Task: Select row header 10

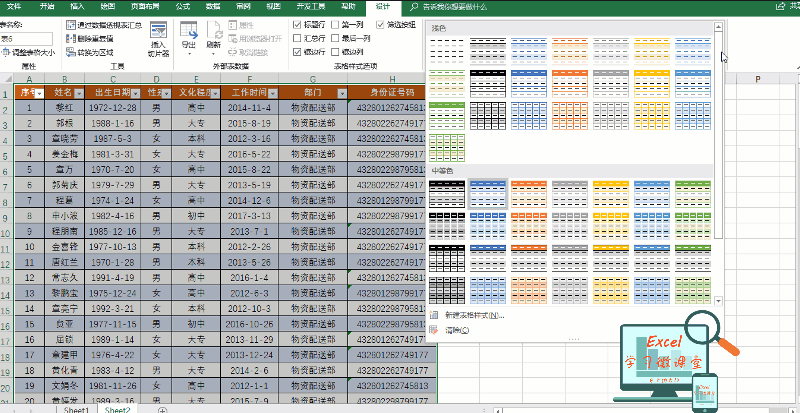Action: click(7, 234)
